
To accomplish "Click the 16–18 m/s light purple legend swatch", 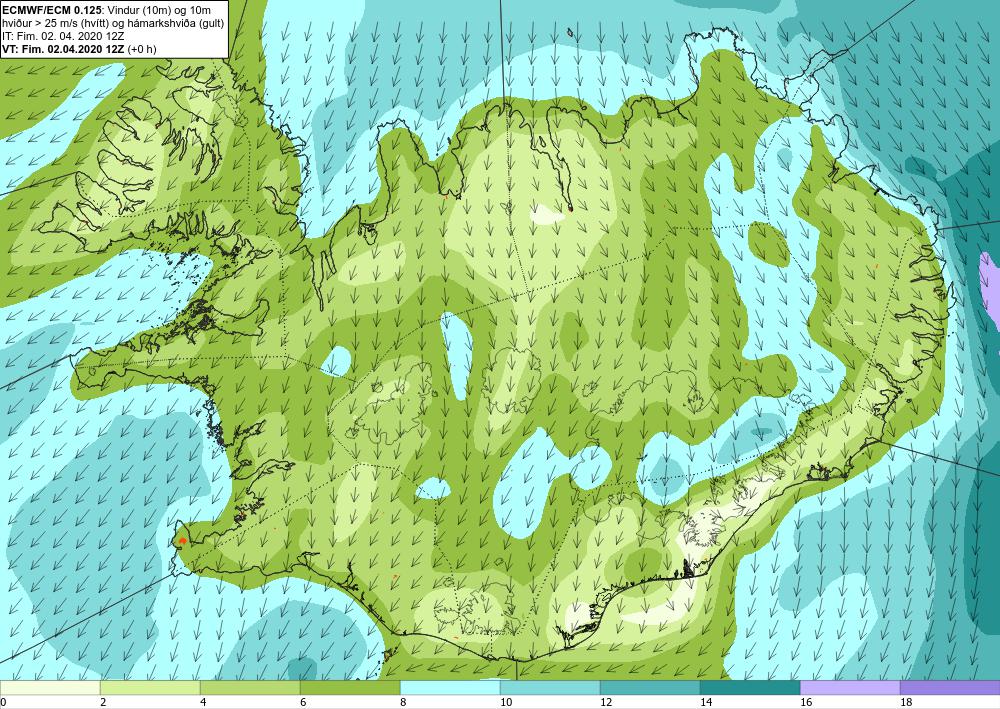I will pos(850,688).
